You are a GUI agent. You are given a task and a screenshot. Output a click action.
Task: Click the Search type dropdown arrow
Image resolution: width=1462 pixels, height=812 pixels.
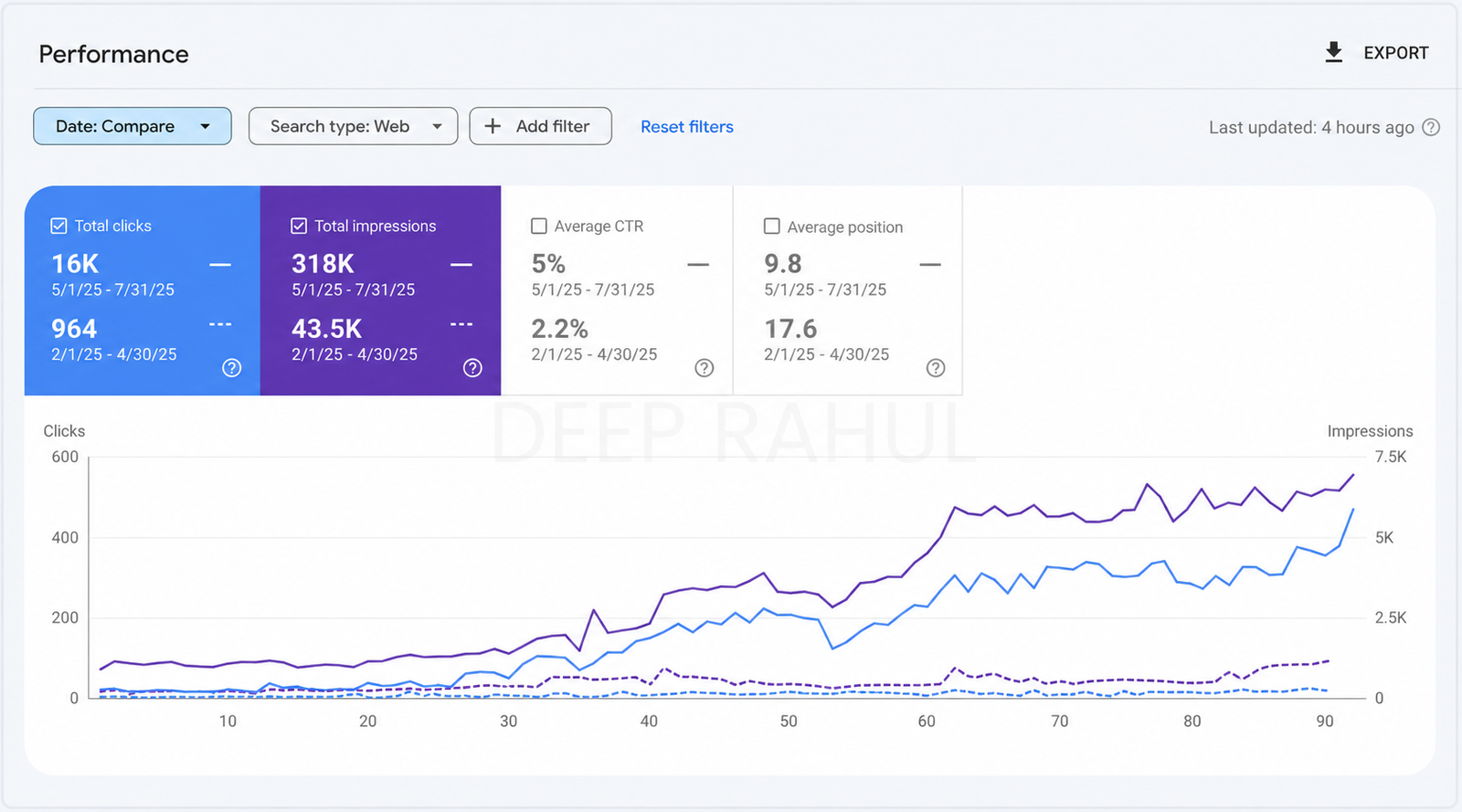click(438, 126)
